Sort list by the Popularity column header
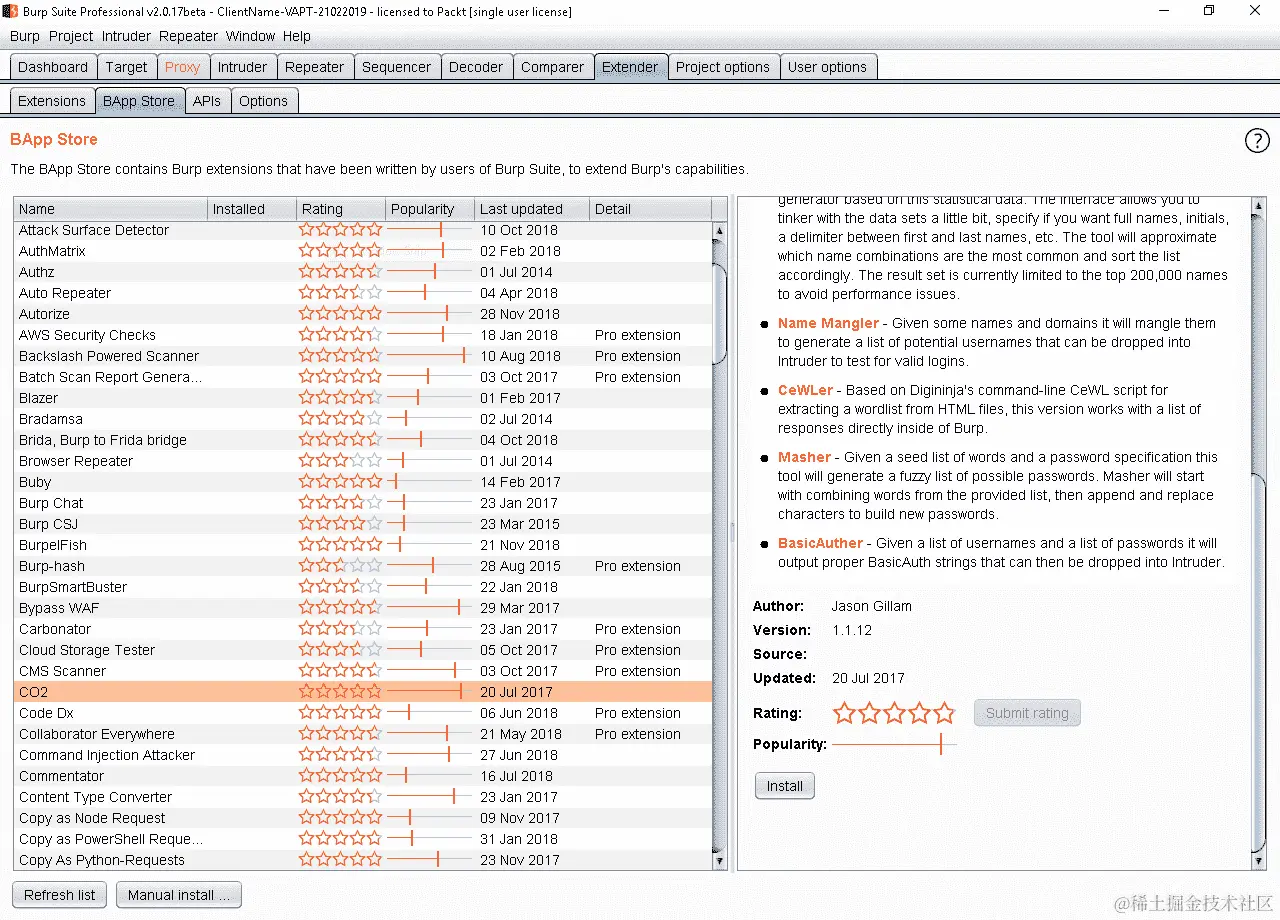Screen dimensions: 1280x920 pos(431,209)
